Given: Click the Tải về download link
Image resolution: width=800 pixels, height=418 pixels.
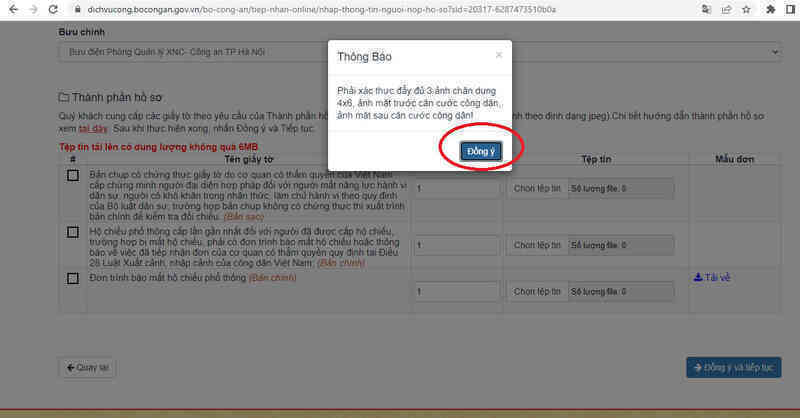Looking at the screenshot, I should pyautogui.click(x=712, y=278).
